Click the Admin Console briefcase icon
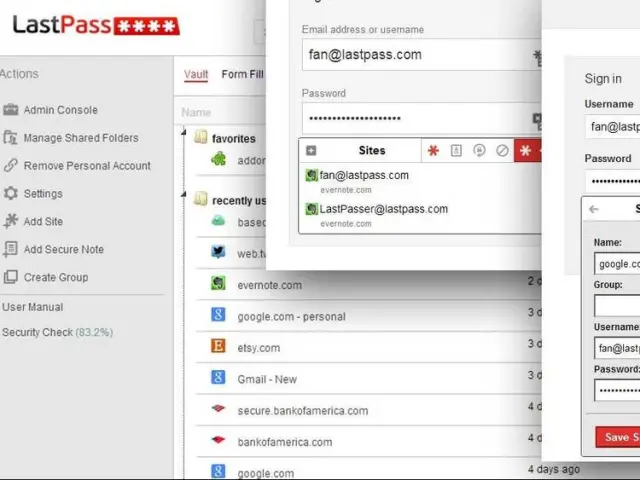The width and height of the screenshot is (640, 480). tap(11, 109)
